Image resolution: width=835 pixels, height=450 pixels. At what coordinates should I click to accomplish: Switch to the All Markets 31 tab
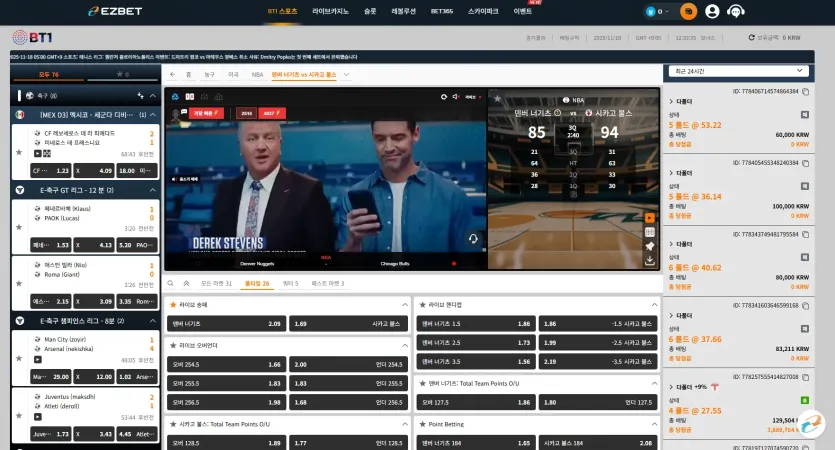coord(216,283)
